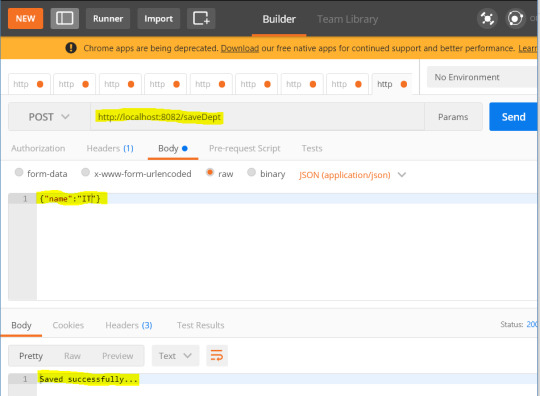Switch response view to Raw
Screen dimensions: 540x396
point(72,356)
